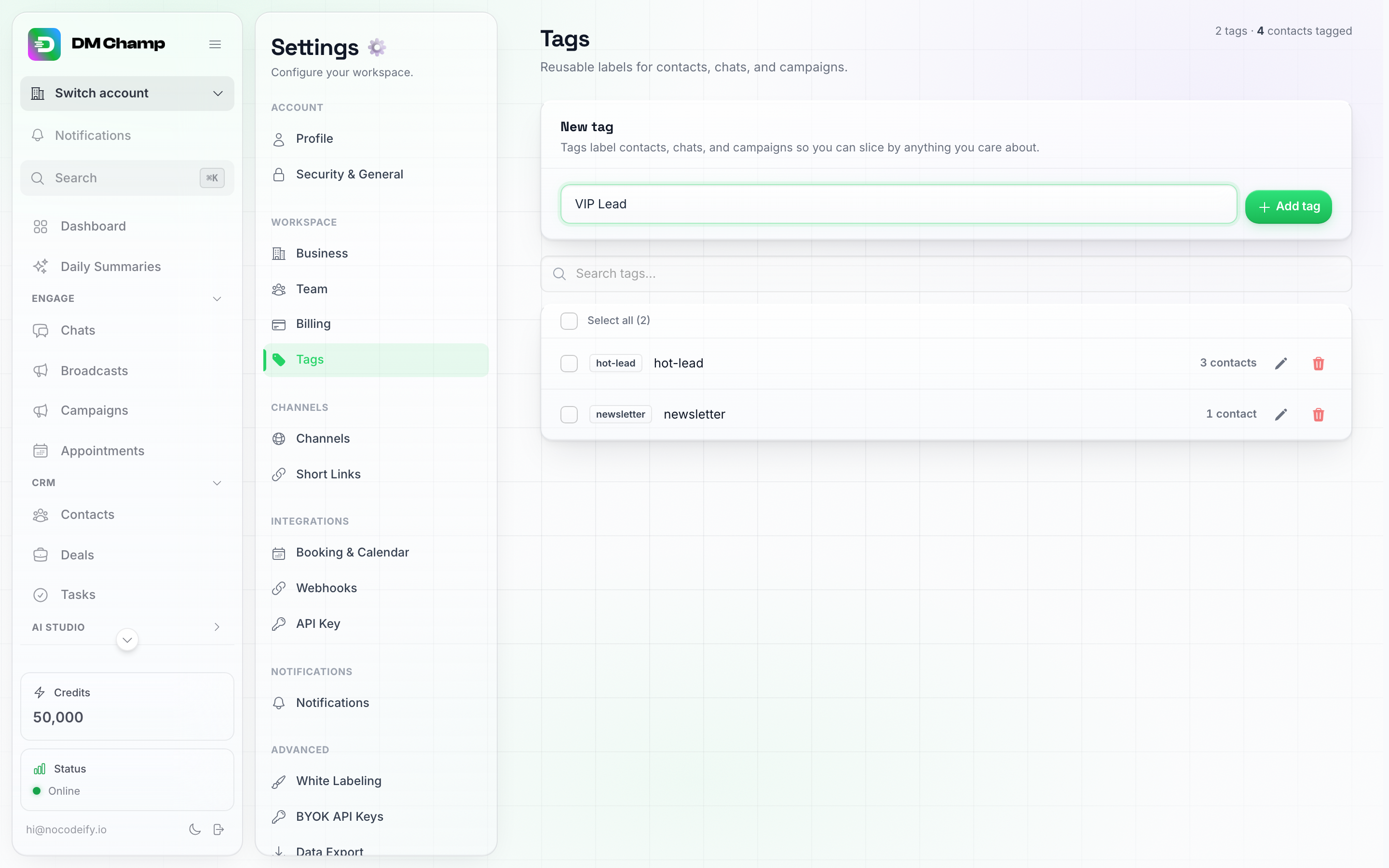Click the Search tags field
Screen dimensions: 1389x868
(x=946, y=274)
